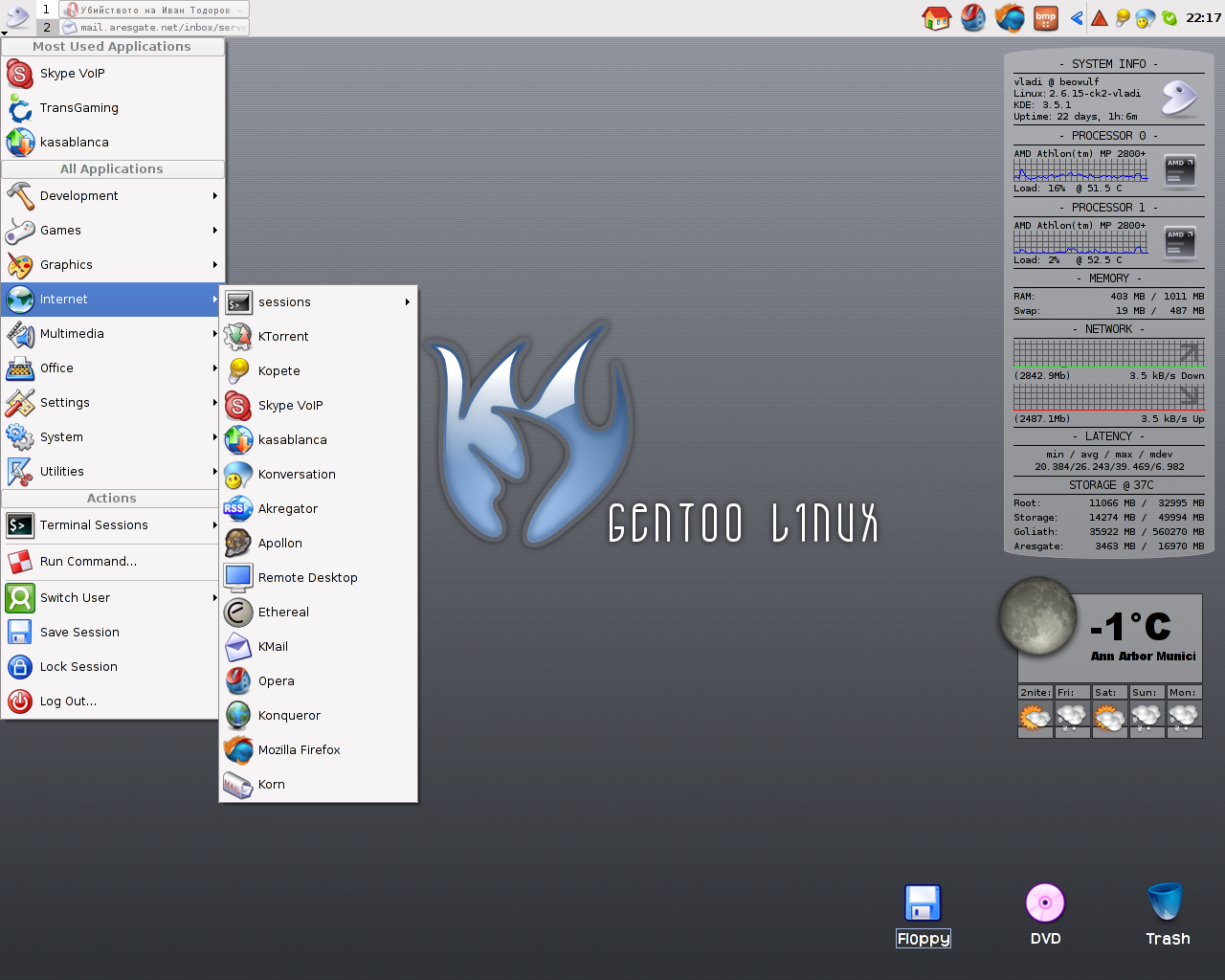The height and width of the screenshot is (980, 1225).
Task: Click the yellow lightbulb tray icon
Action: click(1123, 17)
